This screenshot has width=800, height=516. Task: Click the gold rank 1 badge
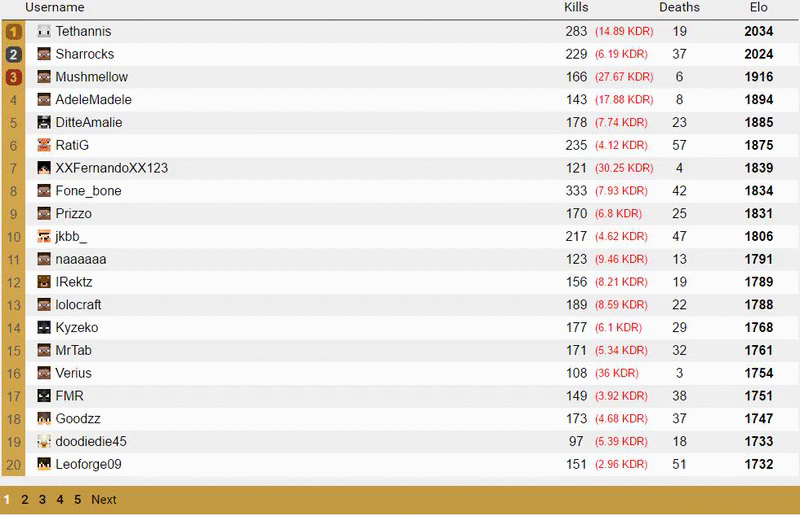click(x=14, y=32)
